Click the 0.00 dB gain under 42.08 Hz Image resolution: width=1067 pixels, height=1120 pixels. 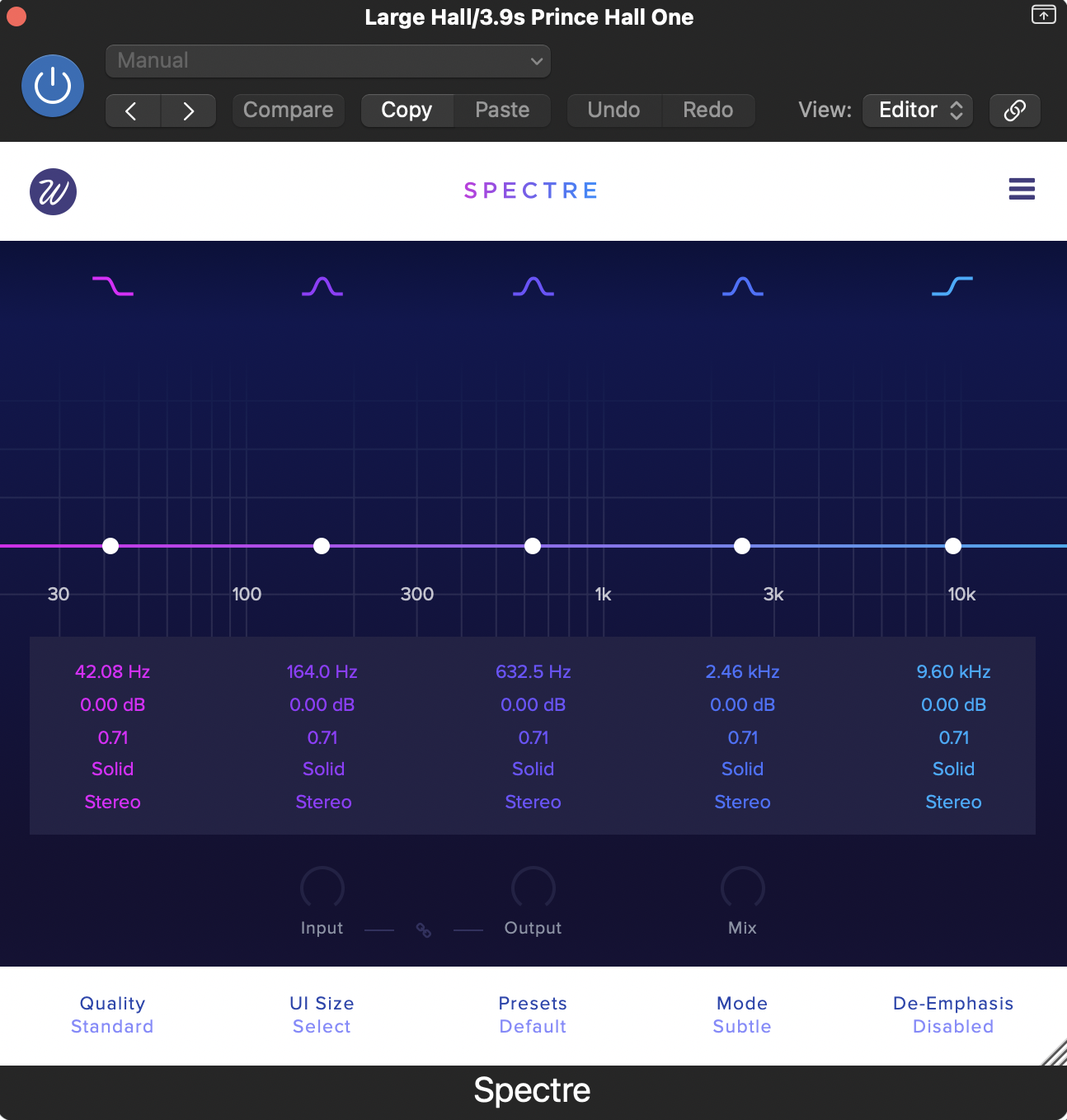click(113, 705)
